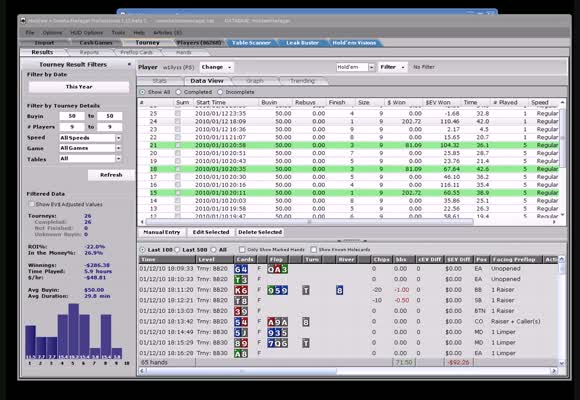Click the Manual Entry button

[x=162, y=232]
